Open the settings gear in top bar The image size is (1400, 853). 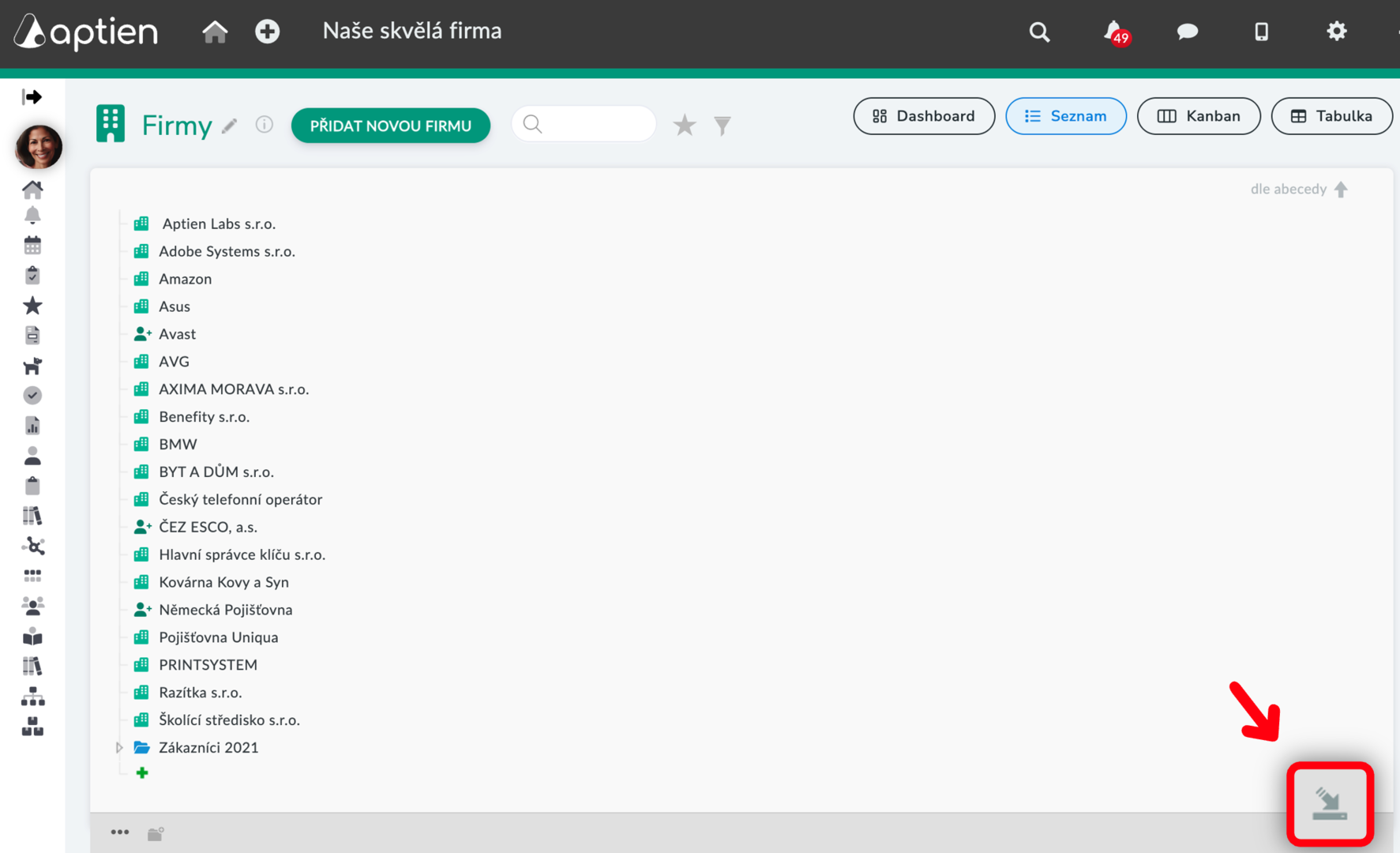click(1336, 31)
